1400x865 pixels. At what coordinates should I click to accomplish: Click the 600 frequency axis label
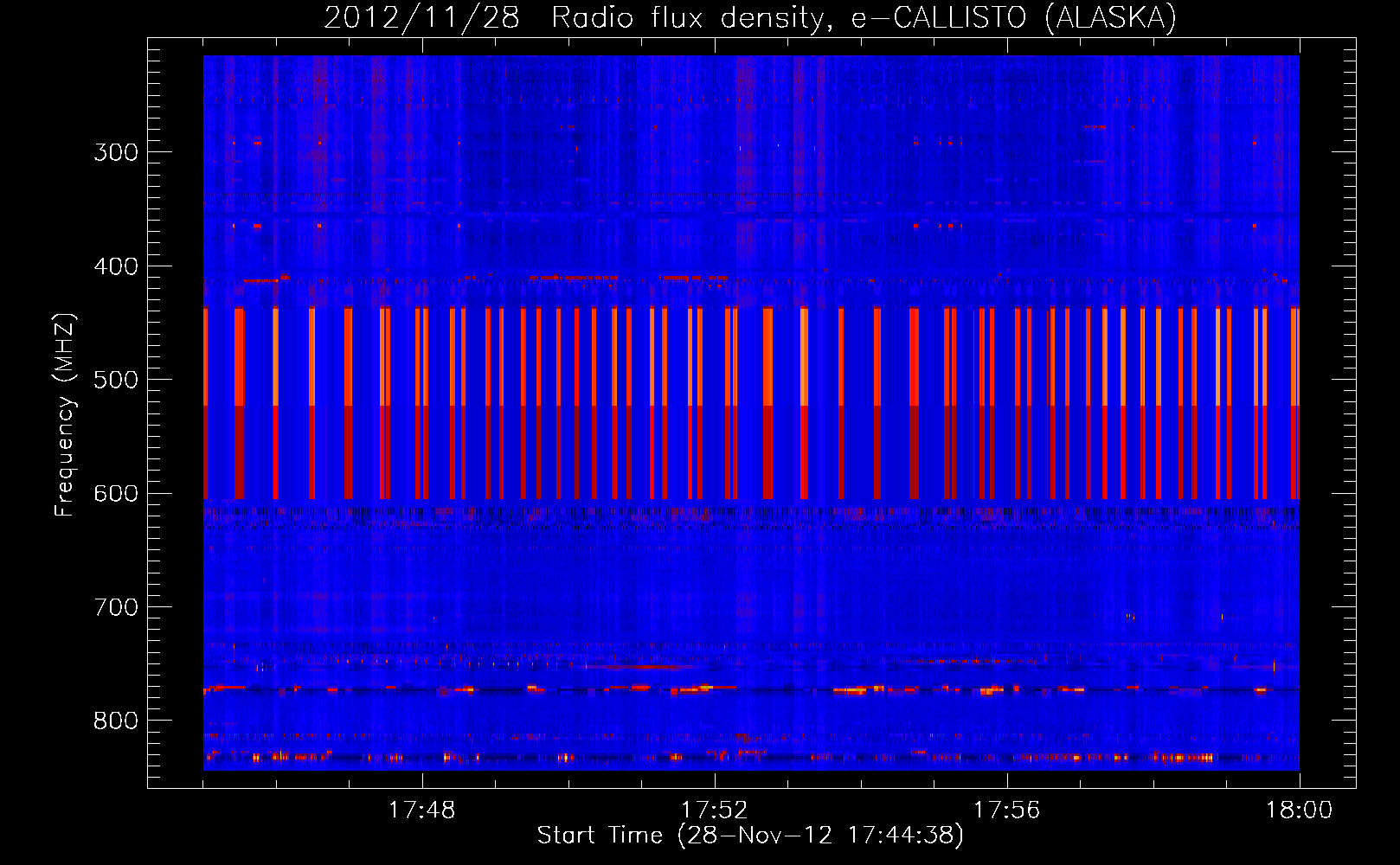coord(116,494)
